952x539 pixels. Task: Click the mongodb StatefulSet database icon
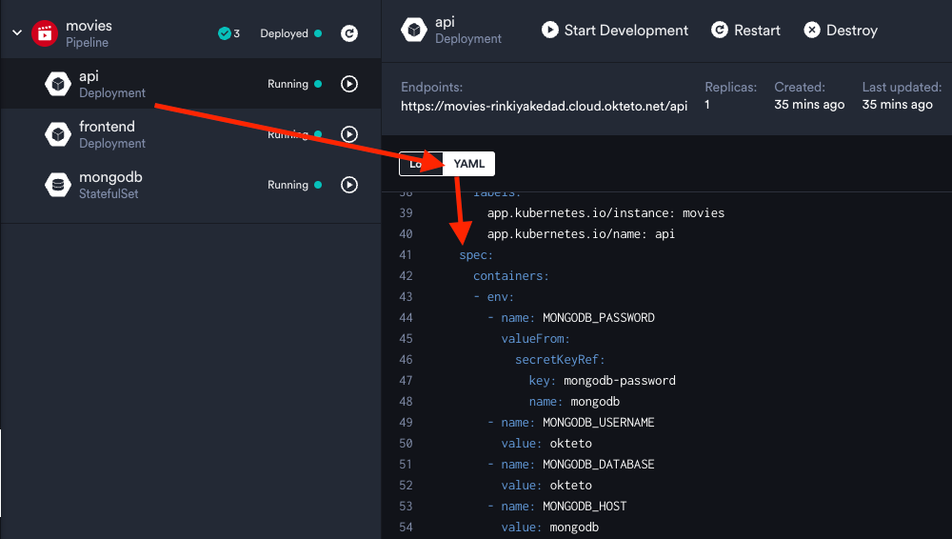click(x=58, y=185)
